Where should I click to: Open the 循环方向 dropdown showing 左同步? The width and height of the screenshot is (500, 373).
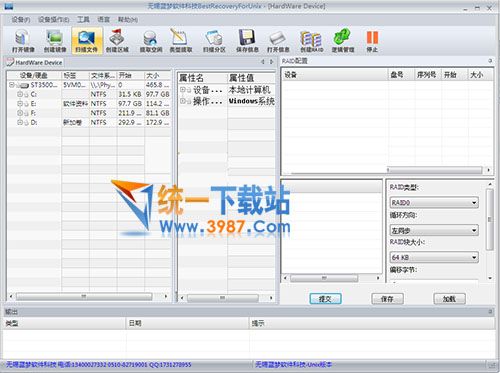pyautogui.click(x=434, y=230)
